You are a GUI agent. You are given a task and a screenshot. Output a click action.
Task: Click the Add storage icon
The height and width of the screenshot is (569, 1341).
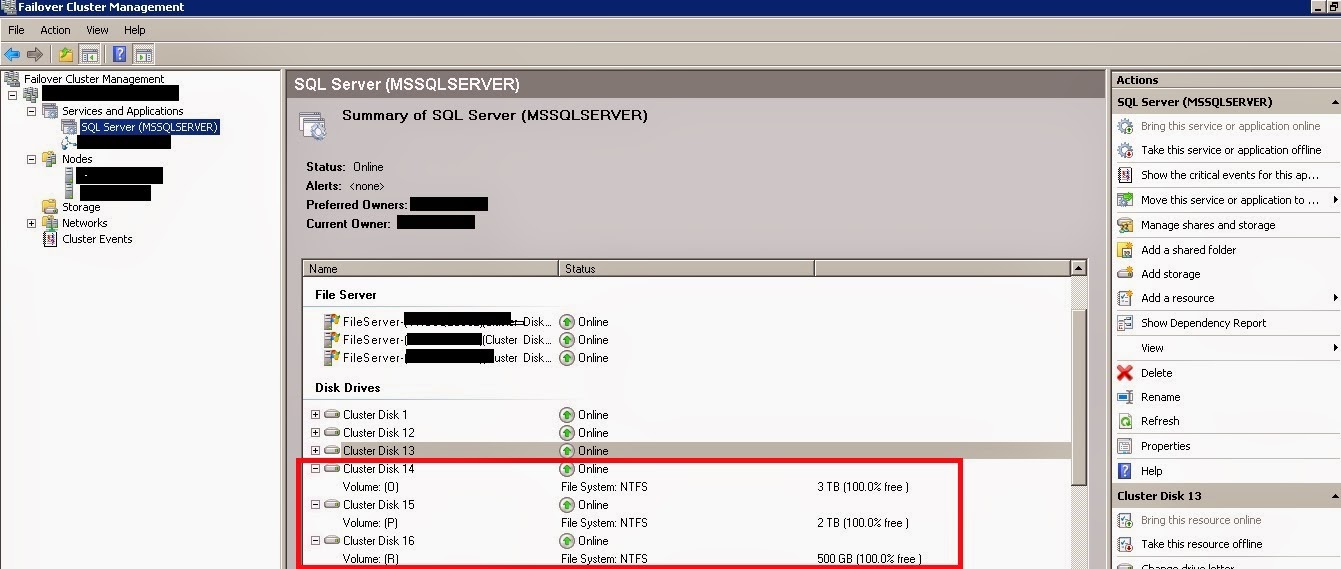1125,274
